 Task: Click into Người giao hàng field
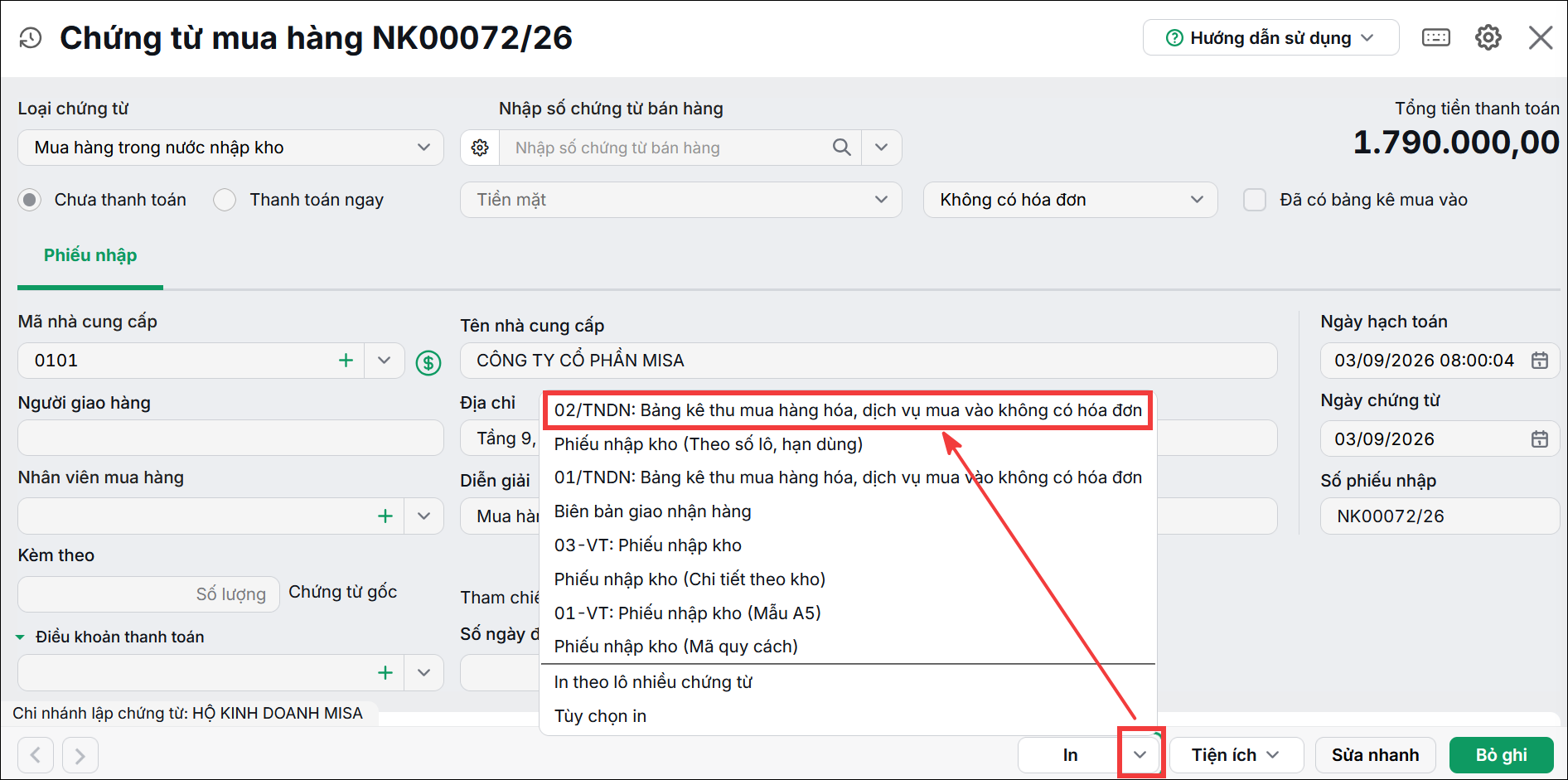tap(230, 438)
